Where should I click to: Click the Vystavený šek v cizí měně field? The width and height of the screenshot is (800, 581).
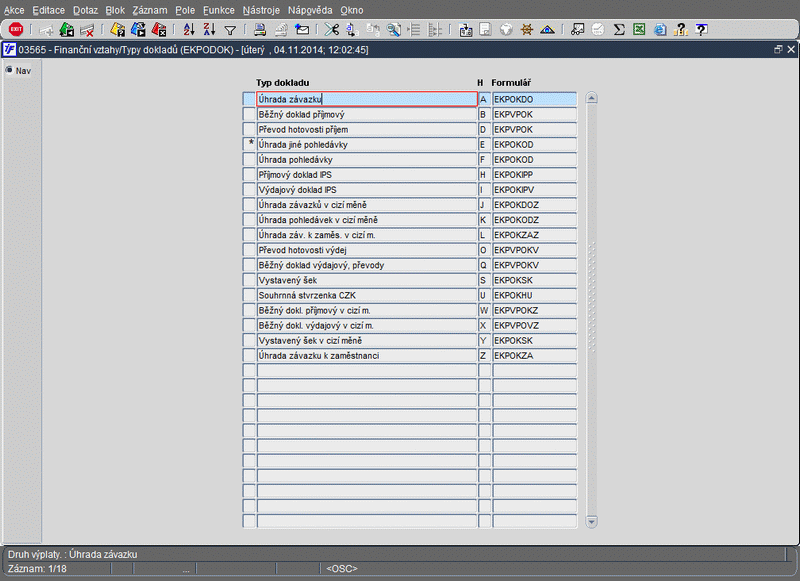[x=367, y=340]
